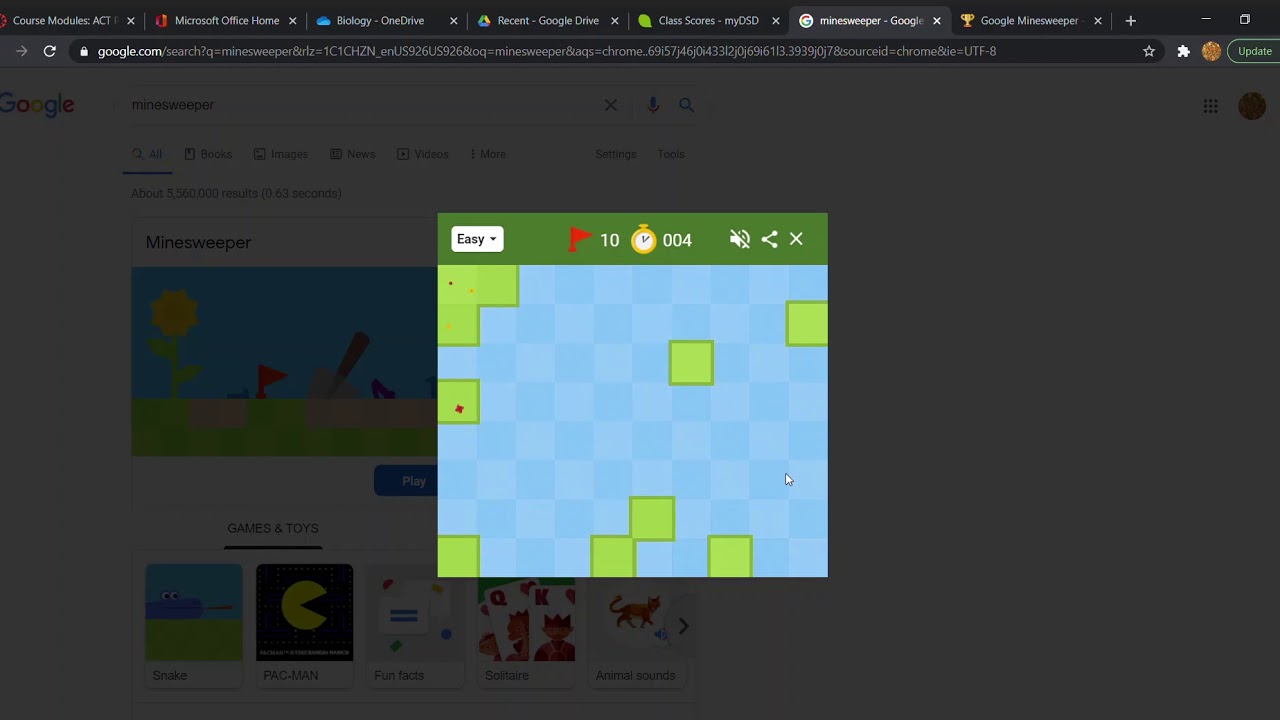Image resolution: width=1280 pixels, height=720 pixels.
Task: Click the Chrome Update button
Action: click(1254, 51)
